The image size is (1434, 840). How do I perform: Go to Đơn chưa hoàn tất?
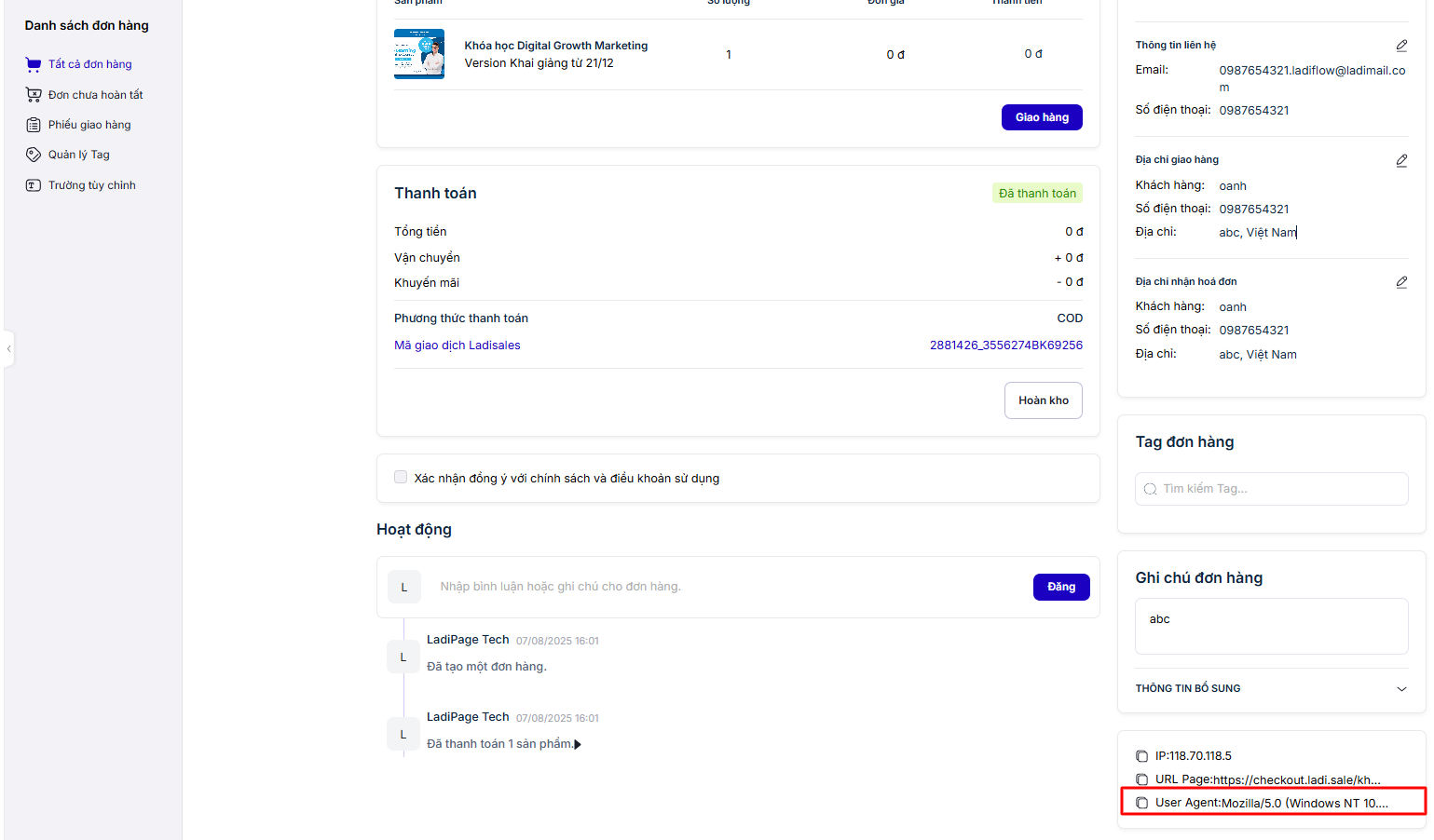tap(95, 95)
